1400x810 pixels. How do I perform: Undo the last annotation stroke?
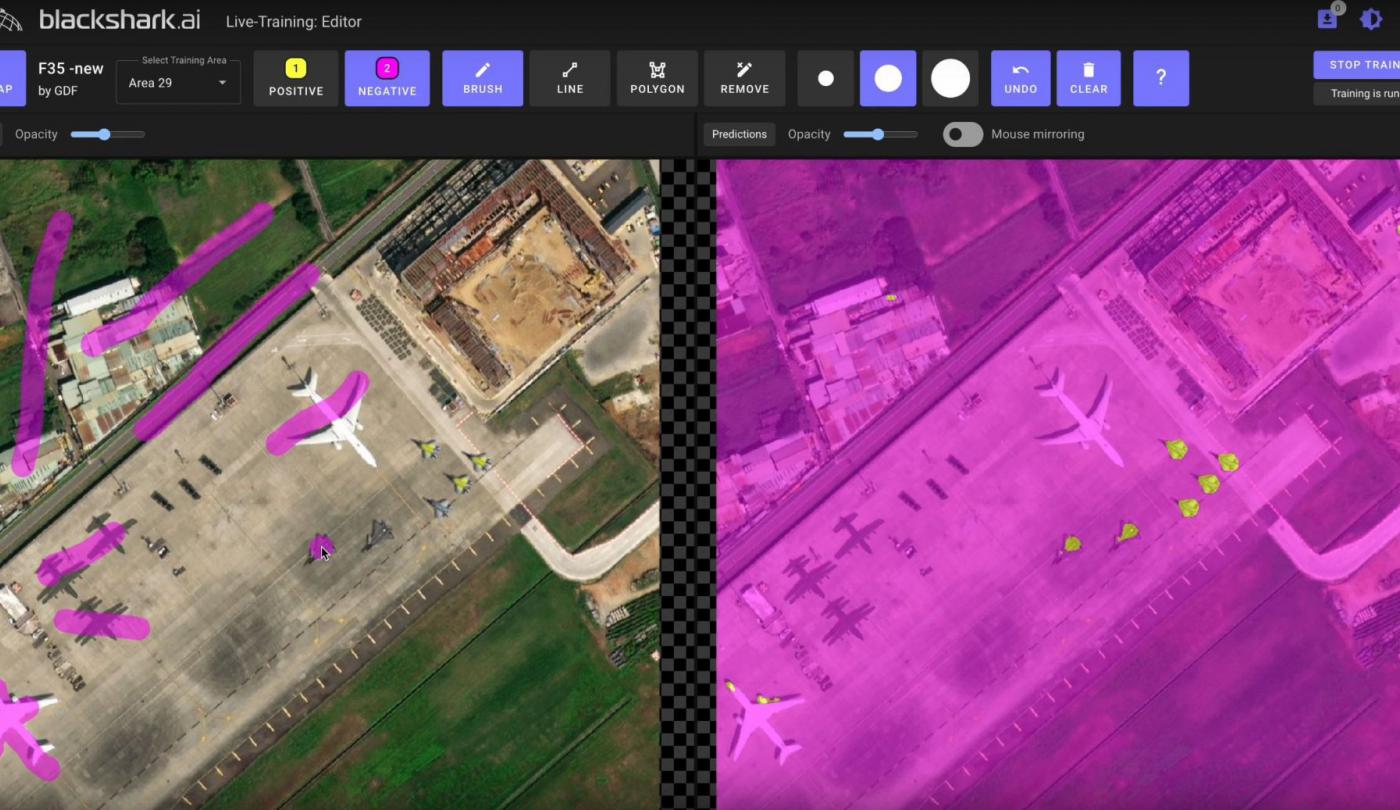[x=1021, y=78]
